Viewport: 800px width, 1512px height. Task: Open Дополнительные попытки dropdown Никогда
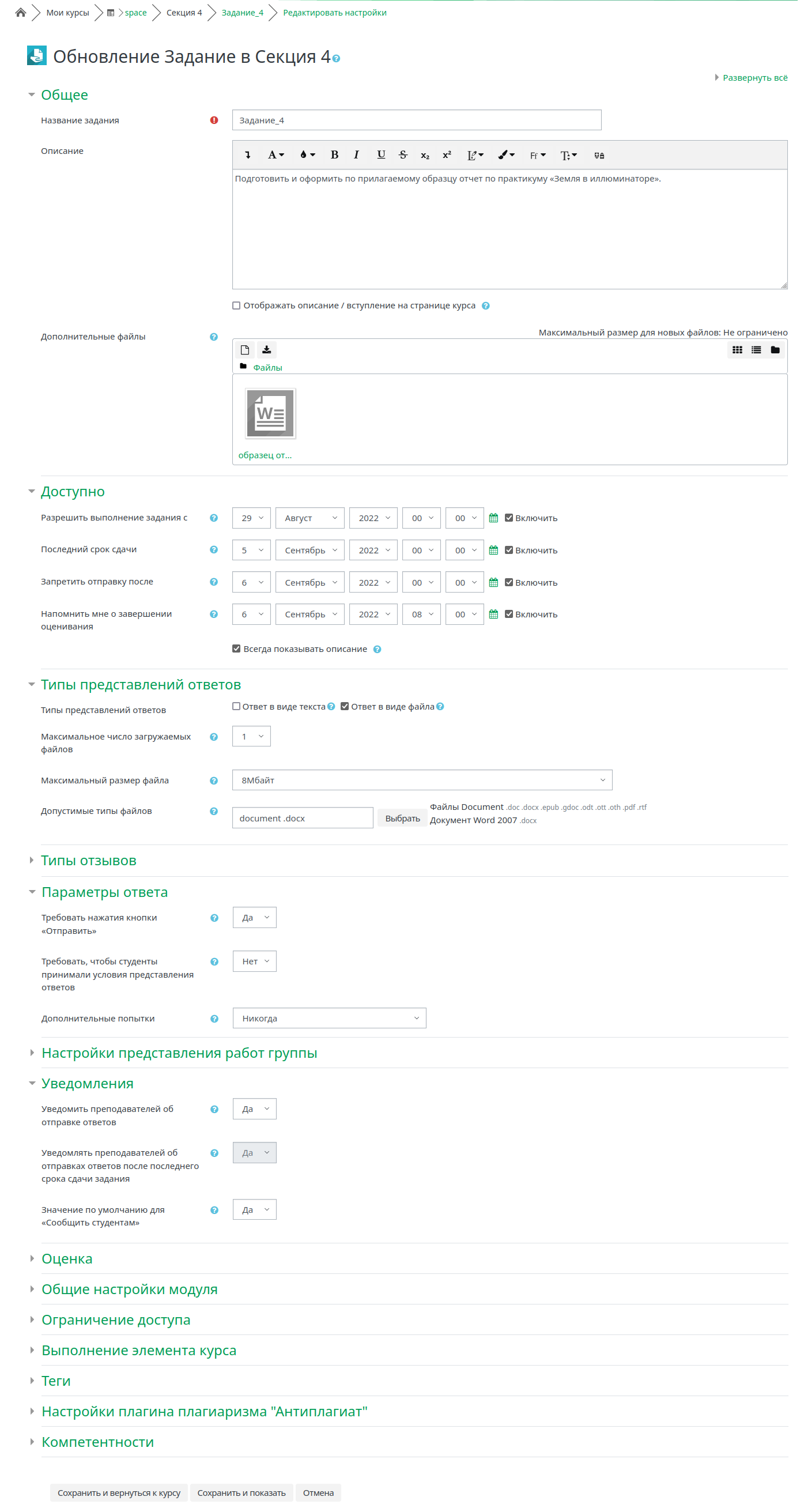[x=329, y=1019]
